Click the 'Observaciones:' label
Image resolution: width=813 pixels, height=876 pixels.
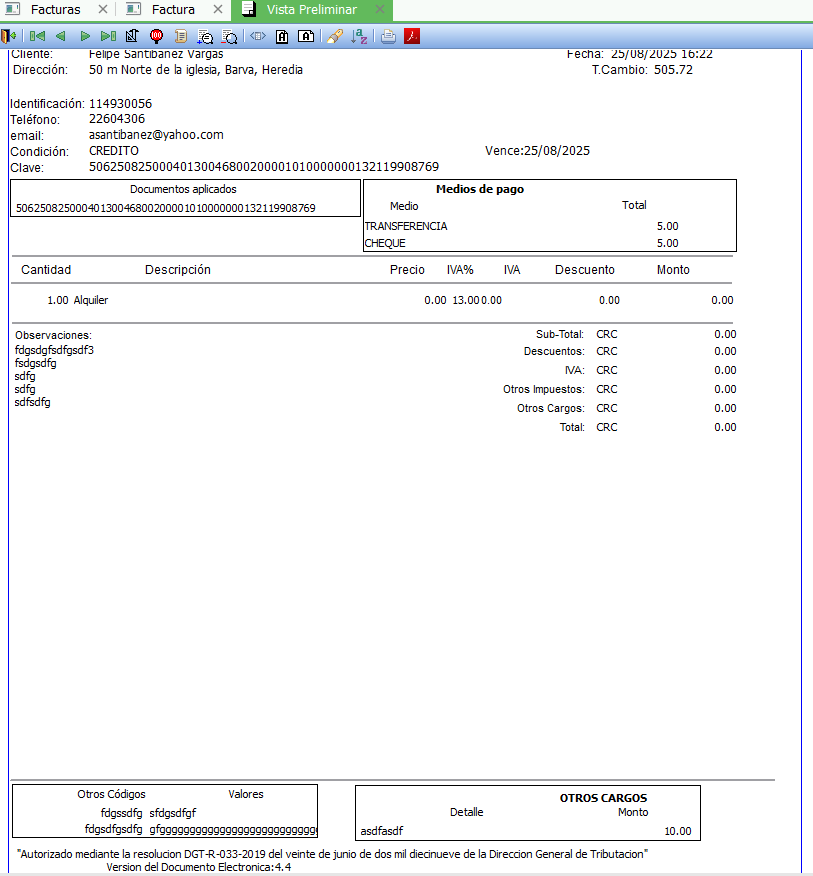[x=54, y=335]
